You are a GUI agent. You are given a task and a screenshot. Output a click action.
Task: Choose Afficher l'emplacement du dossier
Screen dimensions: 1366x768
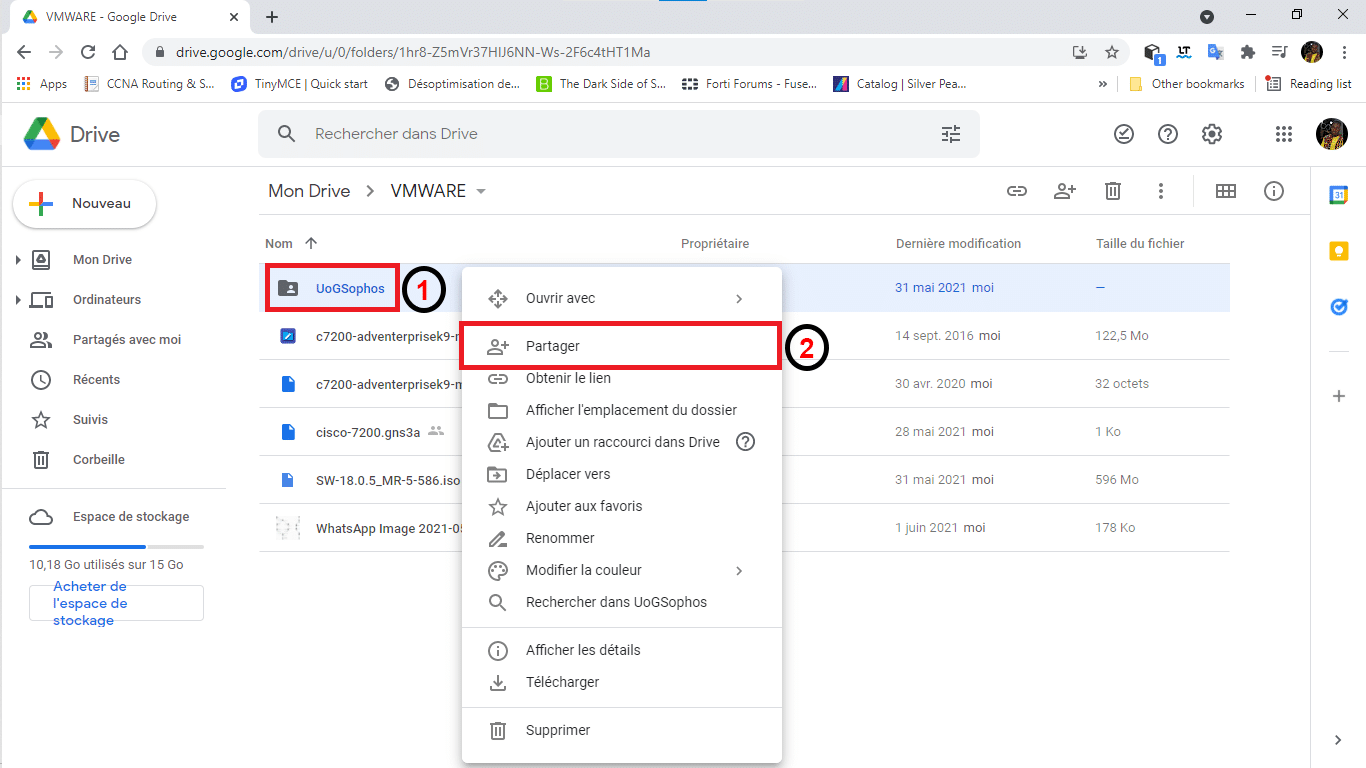(x=621, y=410)
